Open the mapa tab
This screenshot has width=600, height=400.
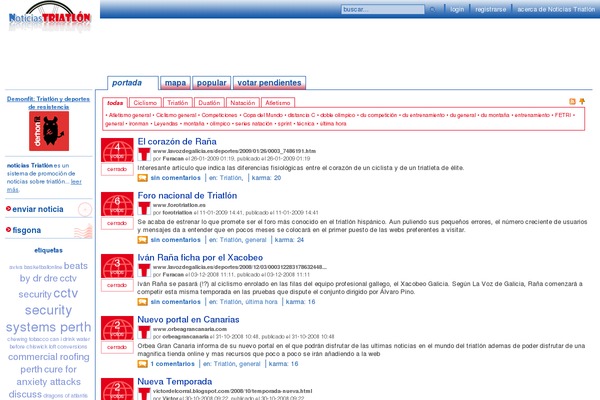175,83
